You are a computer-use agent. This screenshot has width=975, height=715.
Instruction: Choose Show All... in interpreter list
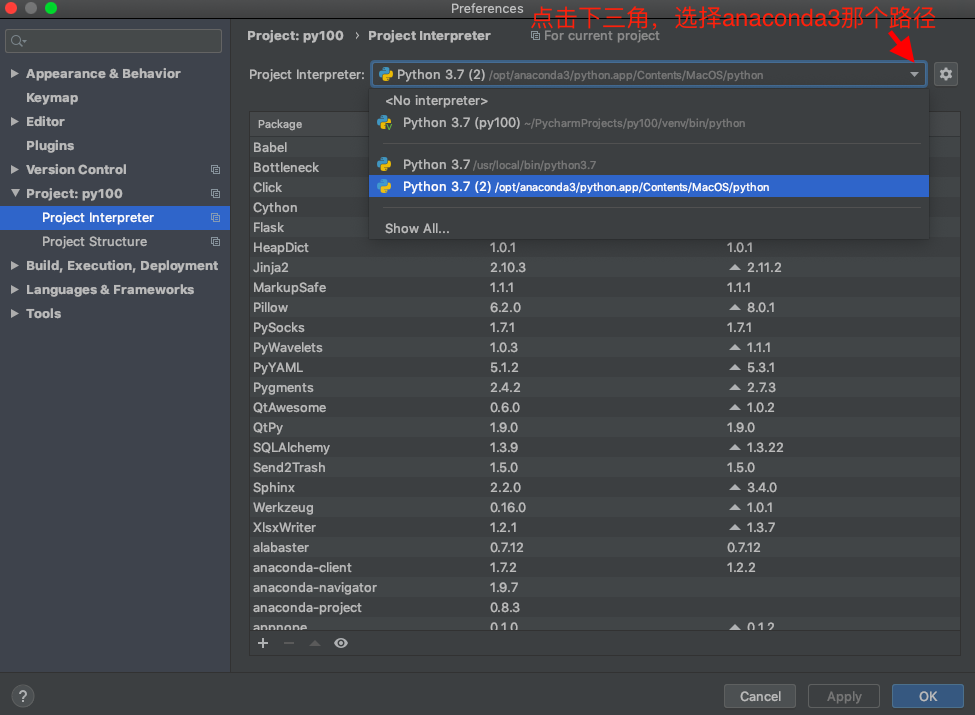click(x=649, y=229)
